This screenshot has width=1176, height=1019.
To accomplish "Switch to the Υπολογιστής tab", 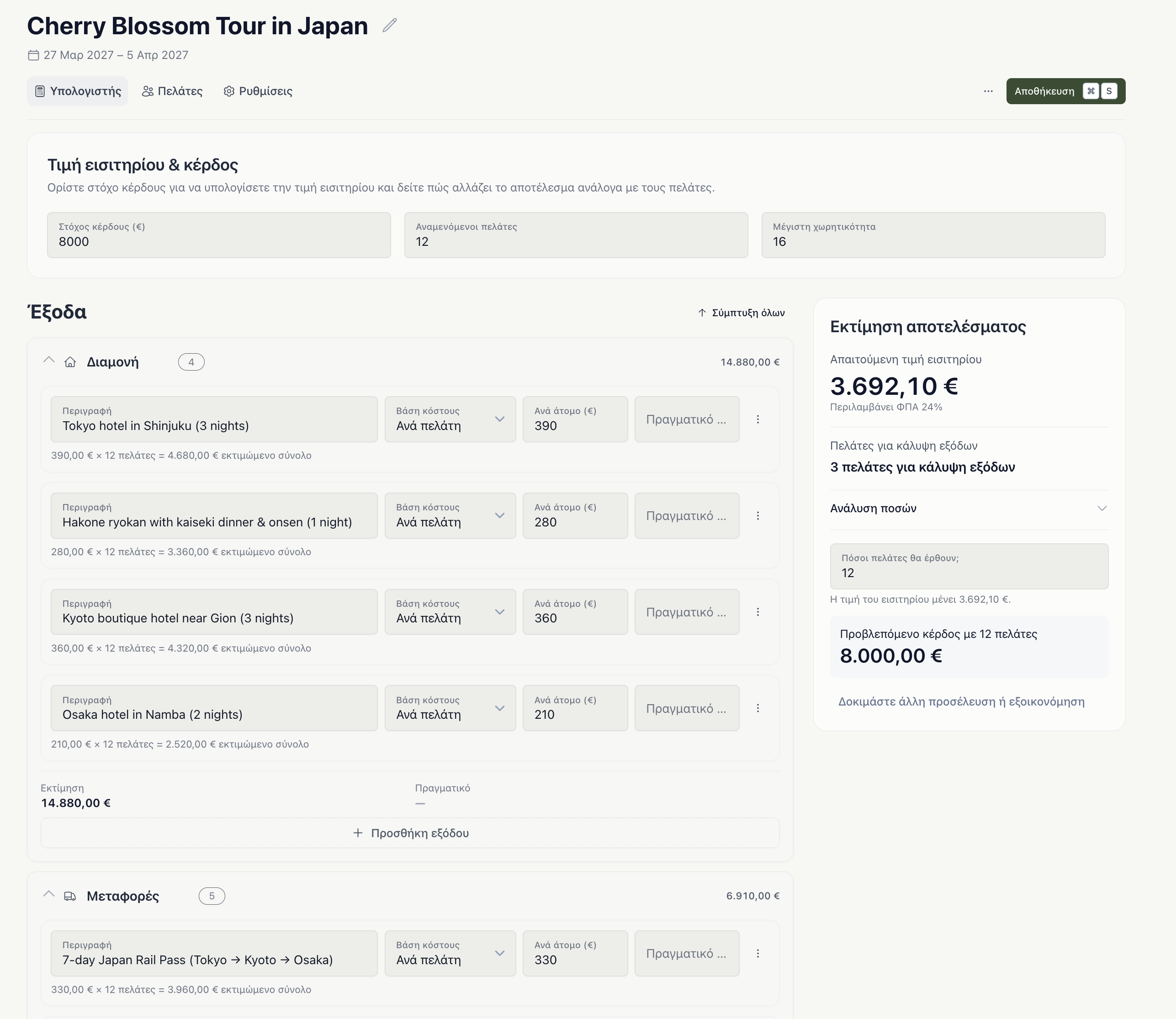I will tap(78, 91).
